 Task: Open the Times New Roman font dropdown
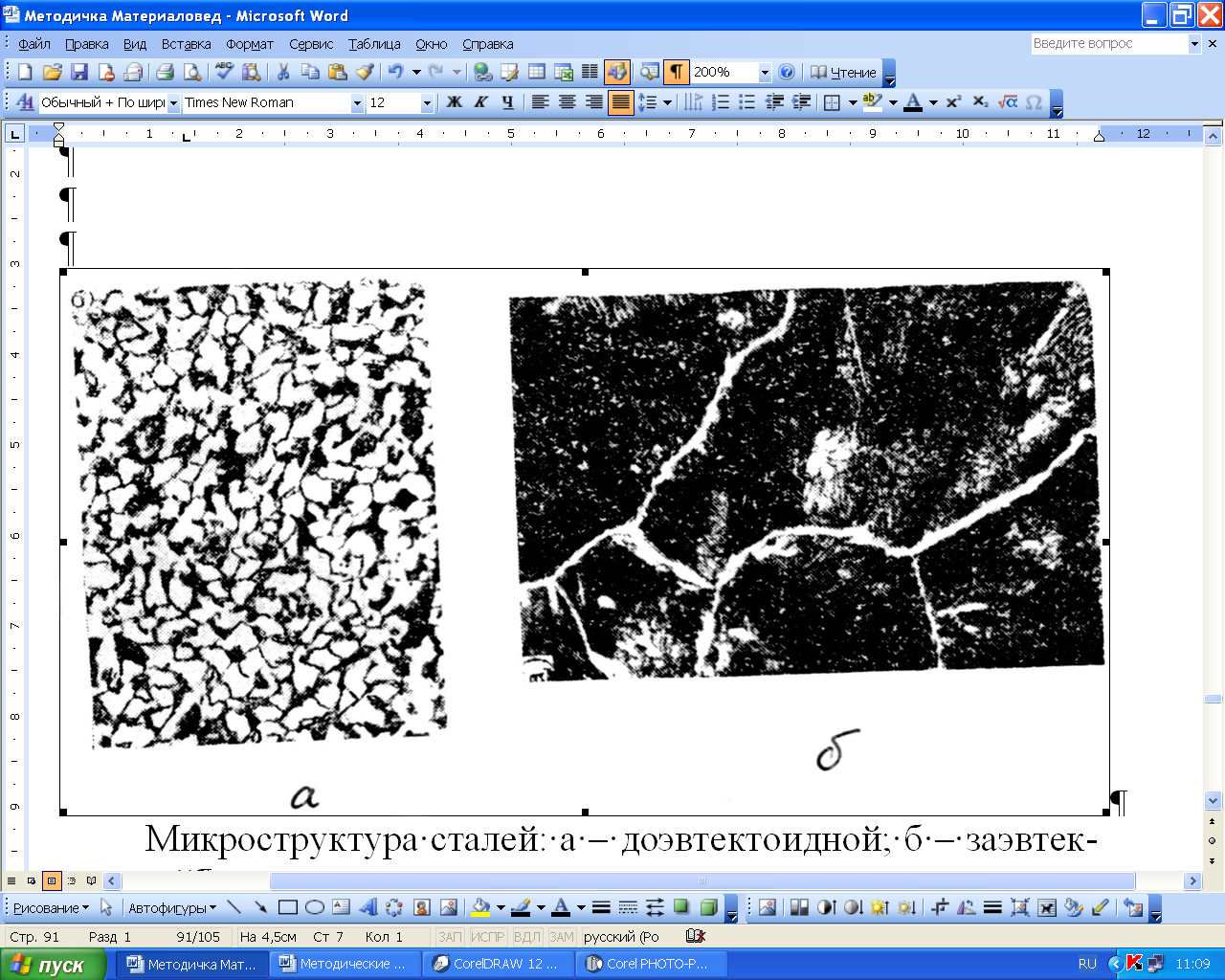(357, 103)
